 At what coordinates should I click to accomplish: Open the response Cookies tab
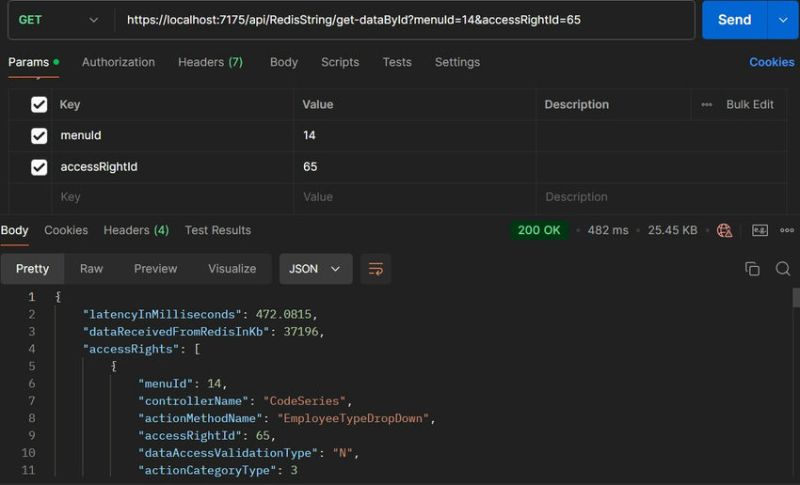pyautogui.click(x=66, y=231)
